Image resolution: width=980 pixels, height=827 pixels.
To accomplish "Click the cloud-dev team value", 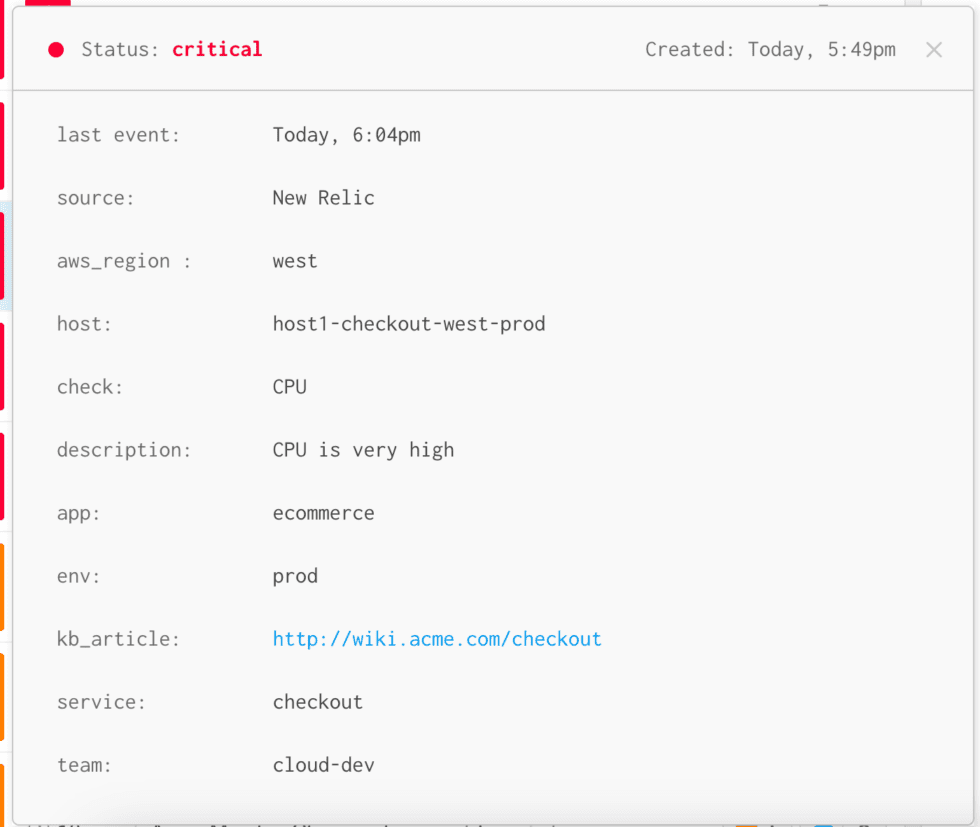I will pyautogui.click(x=323, y=764).
